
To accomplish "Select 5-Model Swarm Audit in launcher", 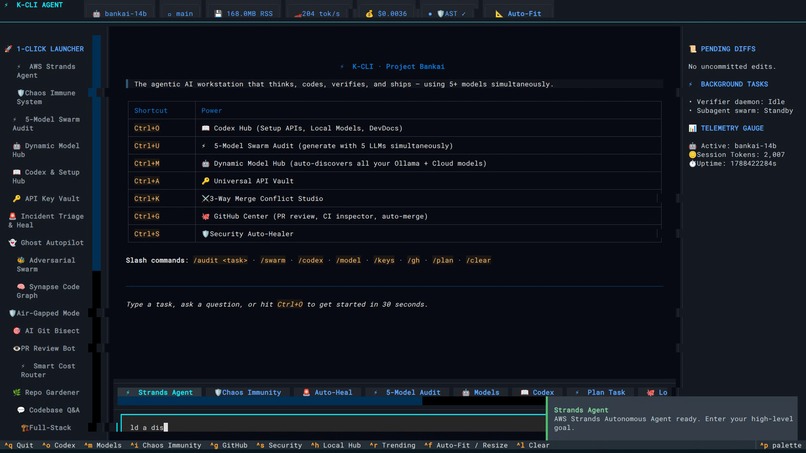I will pos(46,123).
